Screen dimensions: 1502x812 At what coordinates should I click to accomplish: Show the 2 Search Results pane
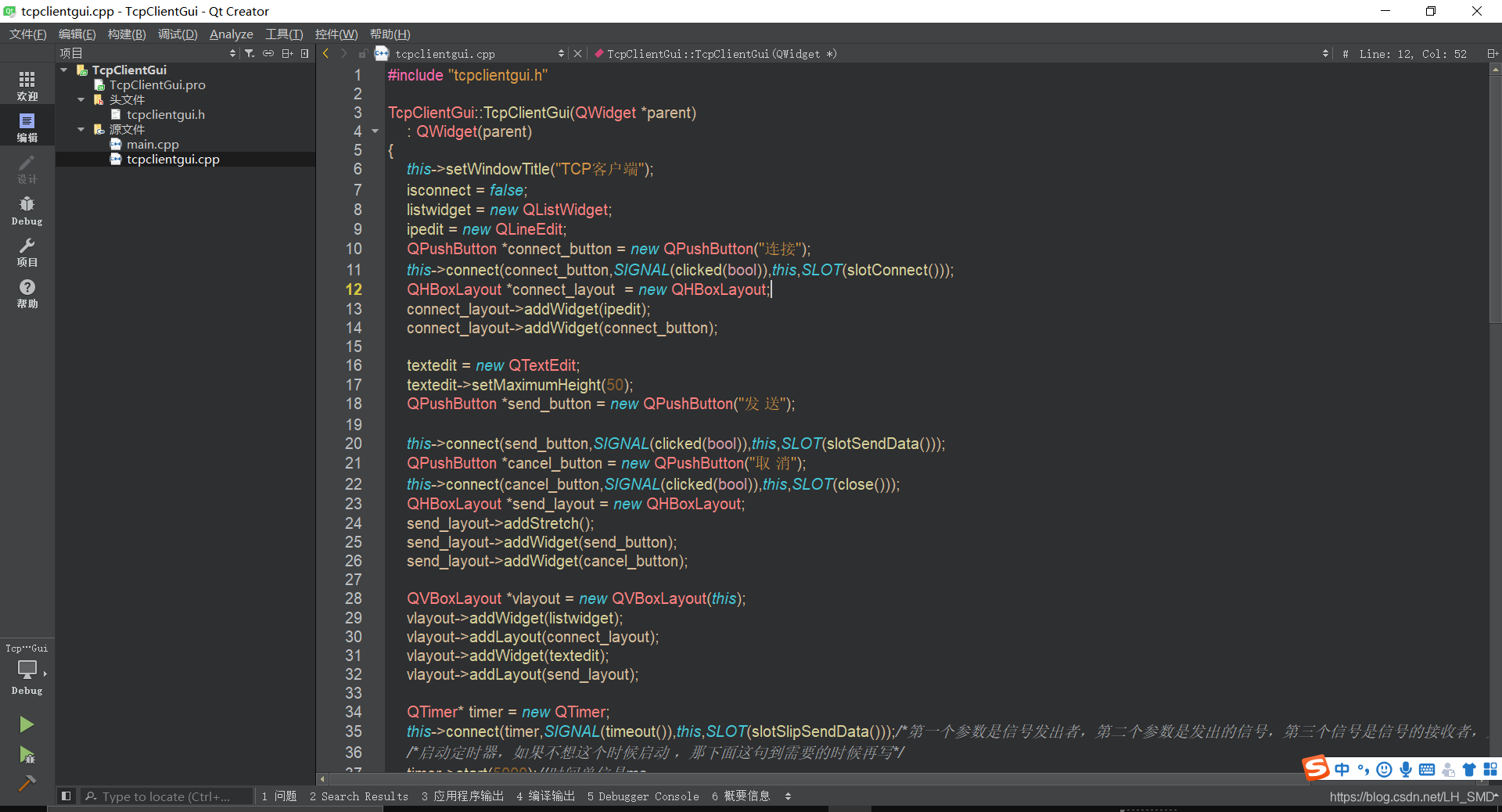tap(359, 796)
